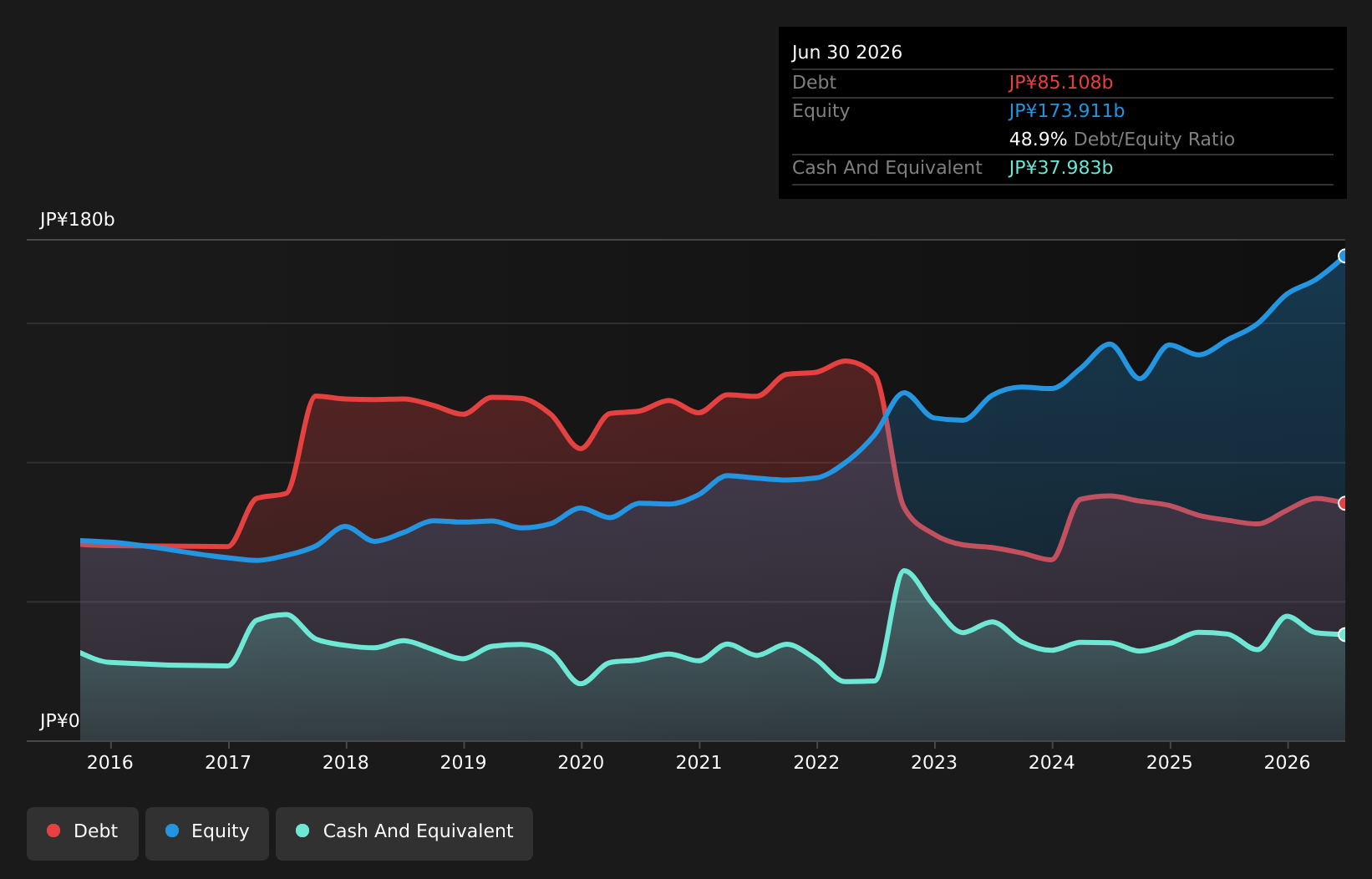Click the 2019 x-axis label
Viewport: 1372px width, 879px height.
(464, 762)
